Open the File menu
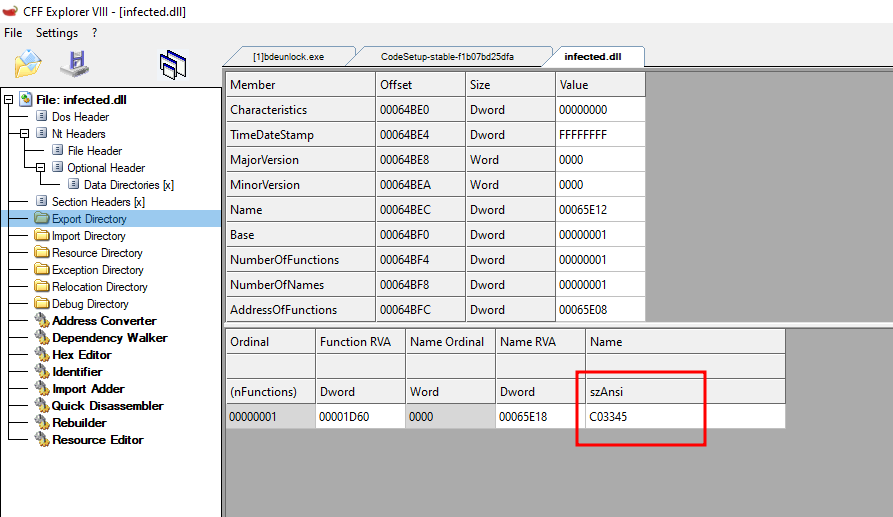The width and height of the screenshot is (893, 517). click(13, 33)
